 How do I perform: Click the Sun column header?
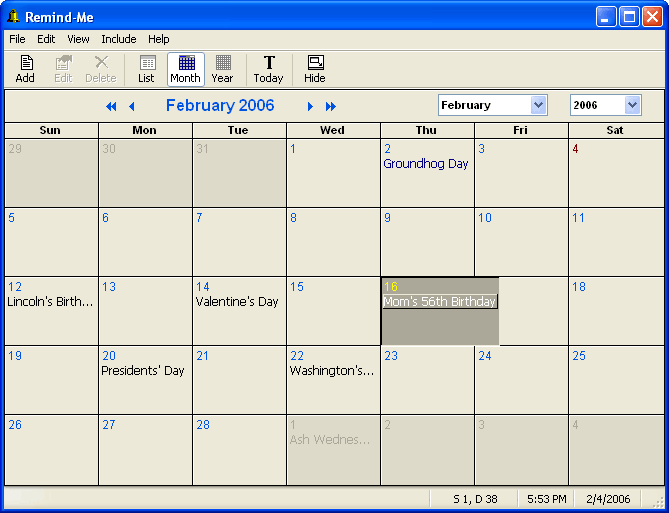pyautogui.click(x=52, y=130)
